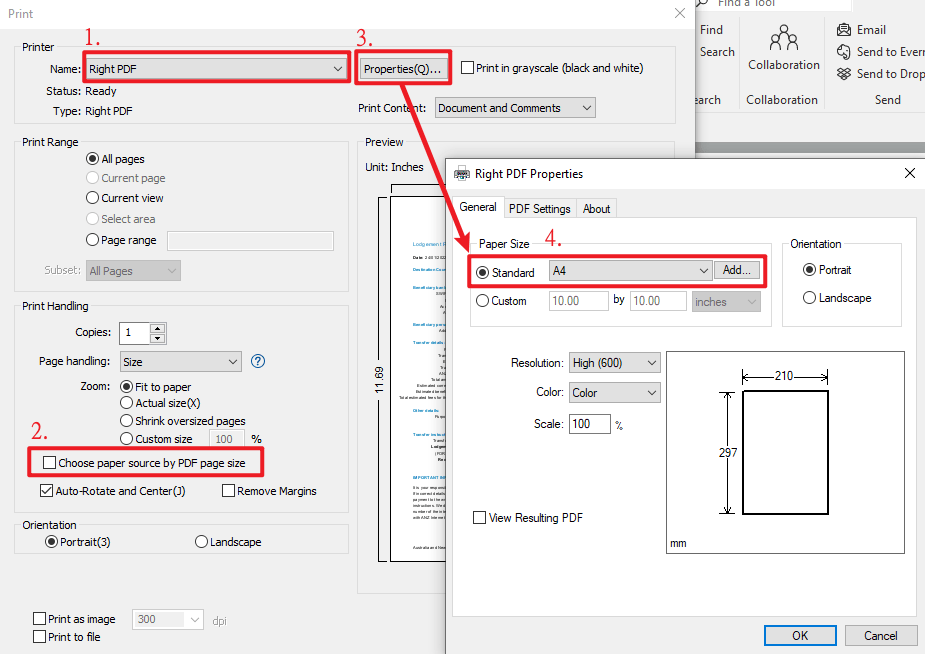Click OK in Right PDF Properties
Viewport: 925px width, 654px height.
(x=800, y=635)
